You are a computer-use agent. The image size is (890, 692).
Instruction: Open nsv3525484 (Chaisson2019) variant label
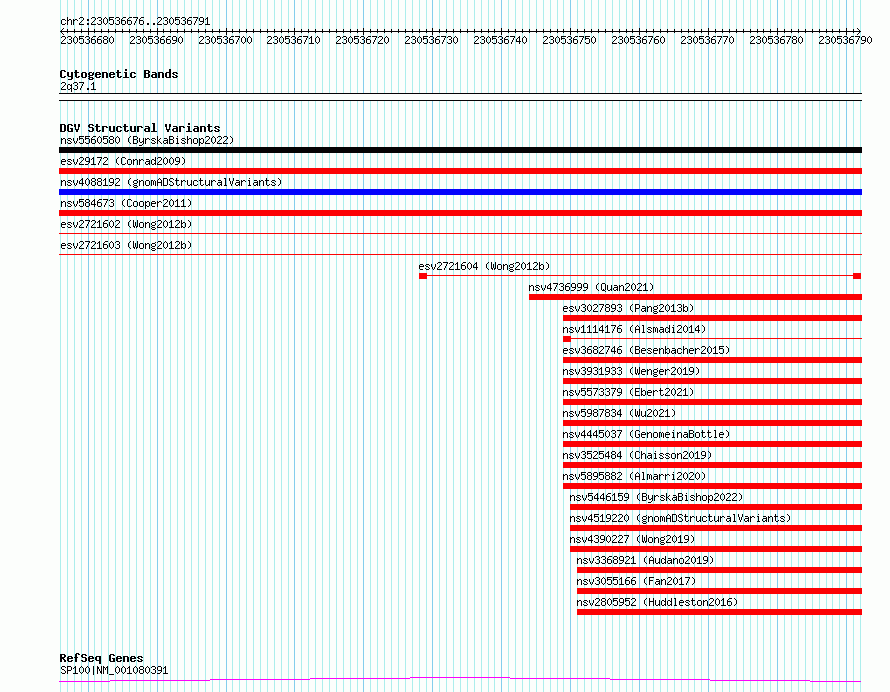637,455
